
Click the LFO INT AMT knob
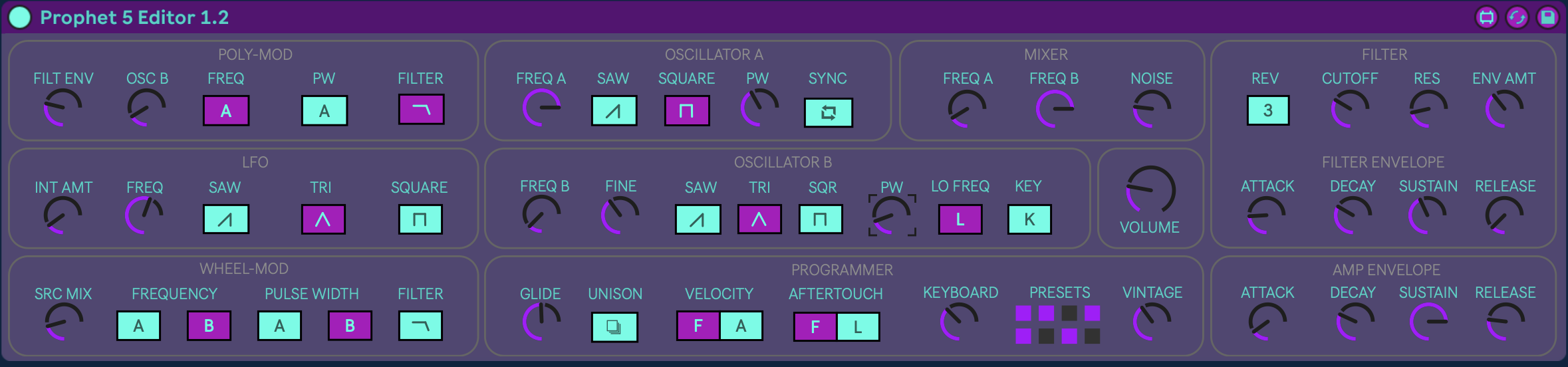(x=63, y=215)
